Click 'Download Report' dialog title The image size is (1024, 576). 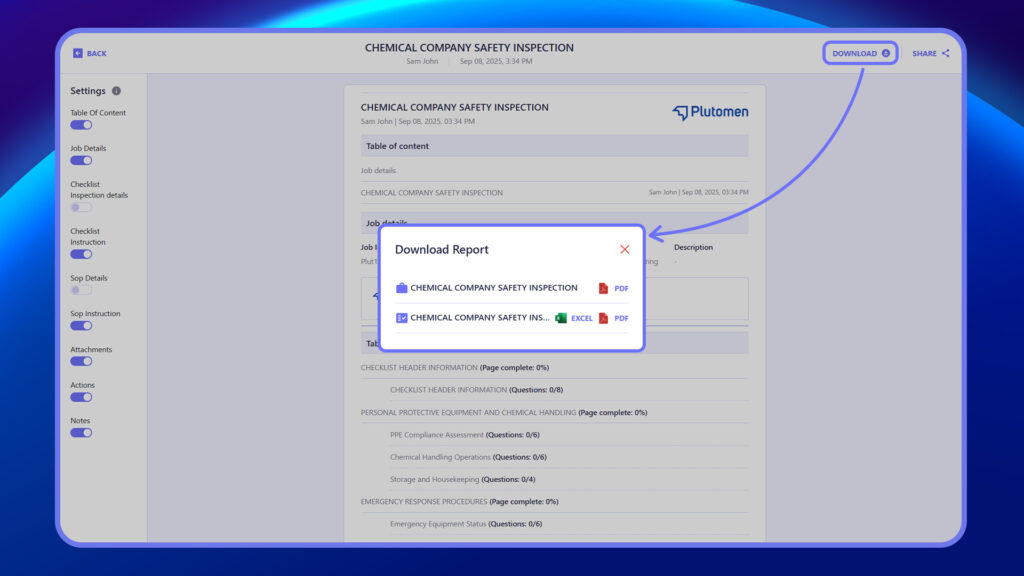pyautogui.click(x=441, y=249)
